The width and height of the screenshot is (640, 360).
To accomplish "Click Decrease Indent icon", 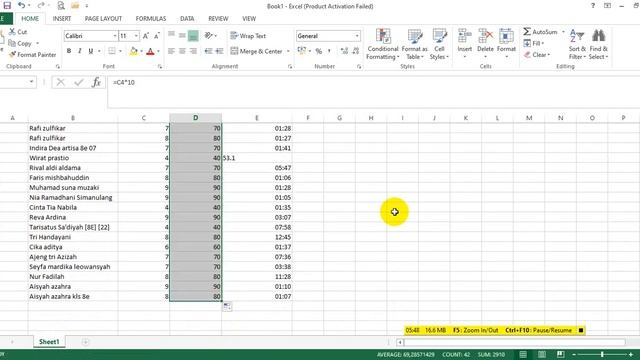I will coord(209,51).
